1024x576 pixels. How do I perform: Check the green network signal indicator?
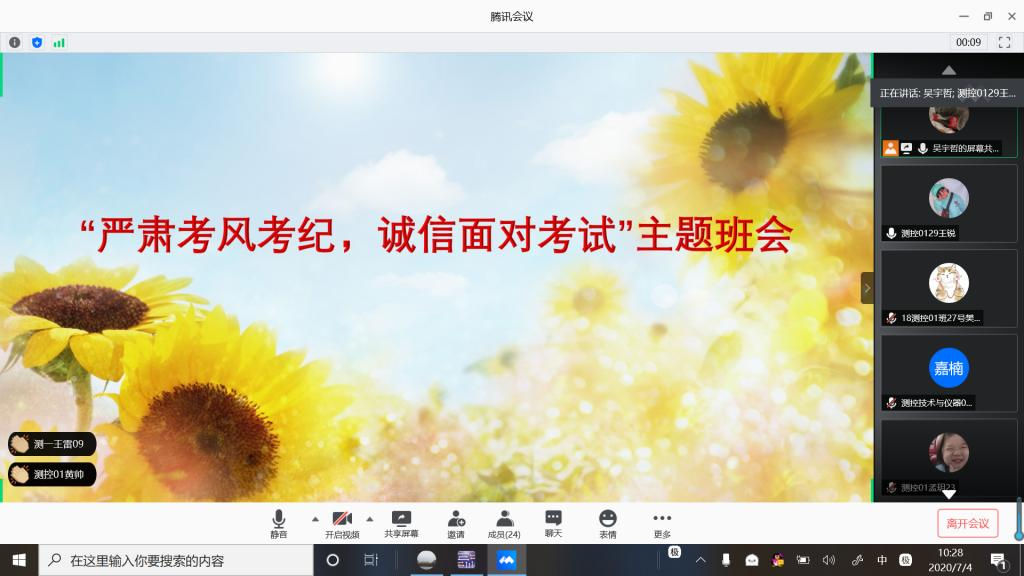tap(59, 42)
